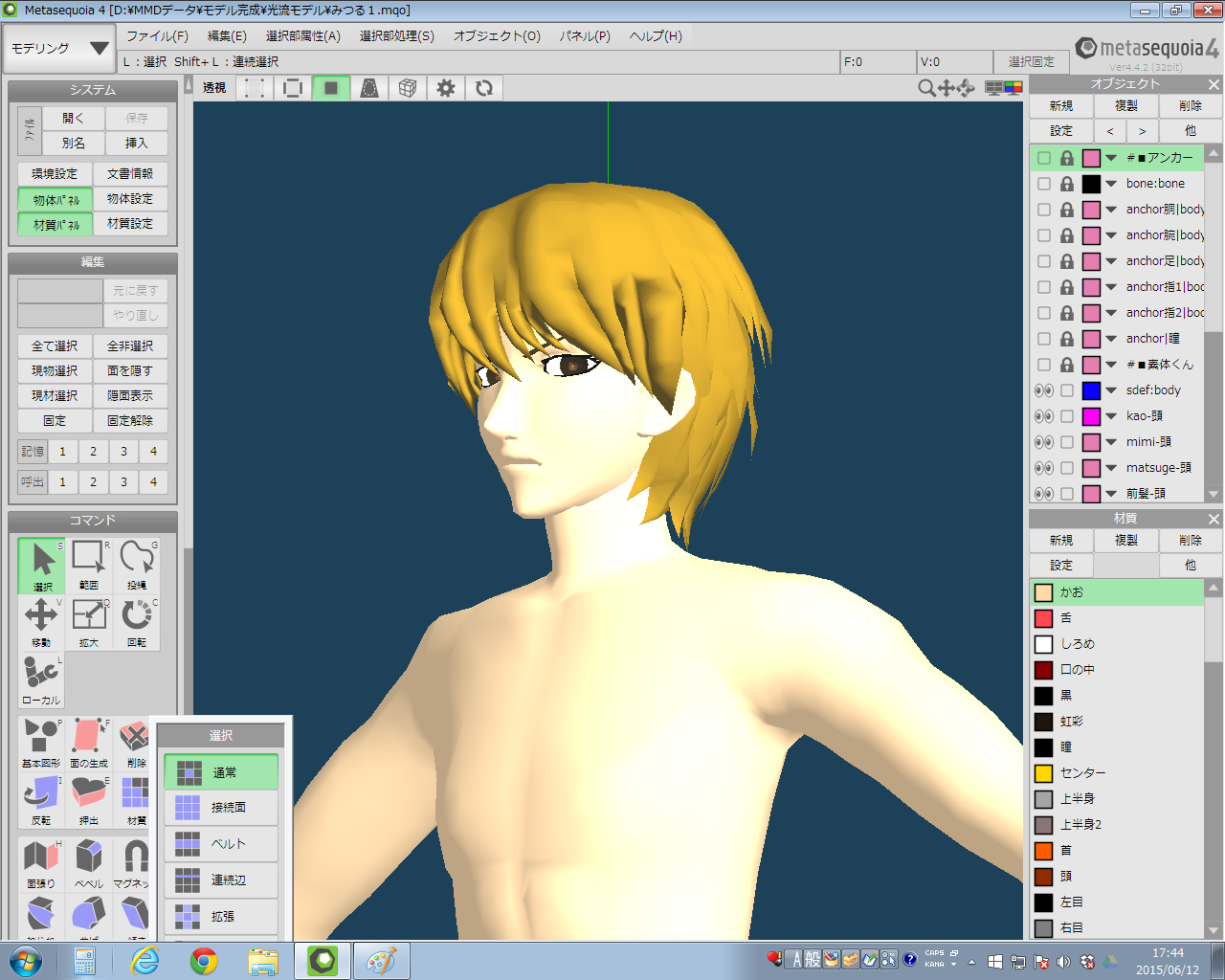
Task: Activate the 回転 rotate tool
Action: coord(137,623)
